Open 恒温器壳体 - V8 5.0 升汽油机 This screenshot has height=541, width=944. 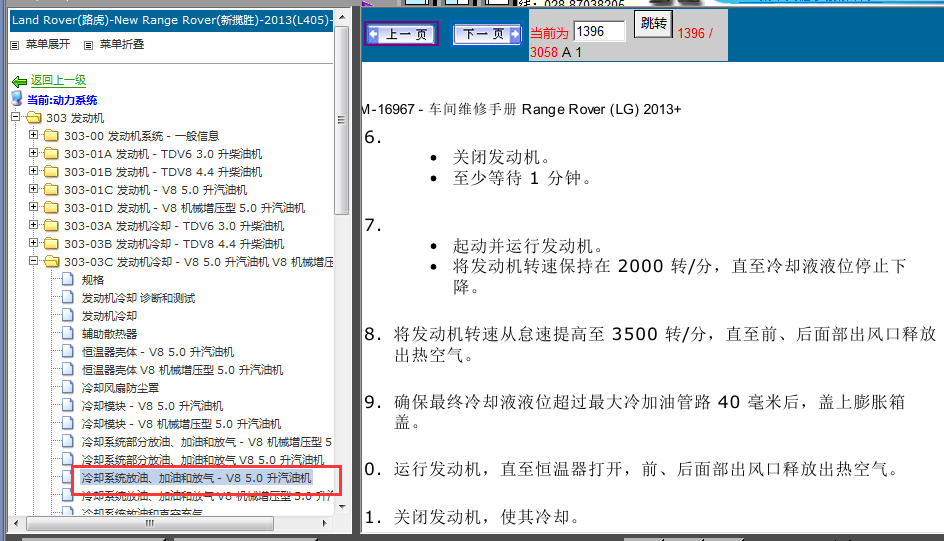coord(158,352)
